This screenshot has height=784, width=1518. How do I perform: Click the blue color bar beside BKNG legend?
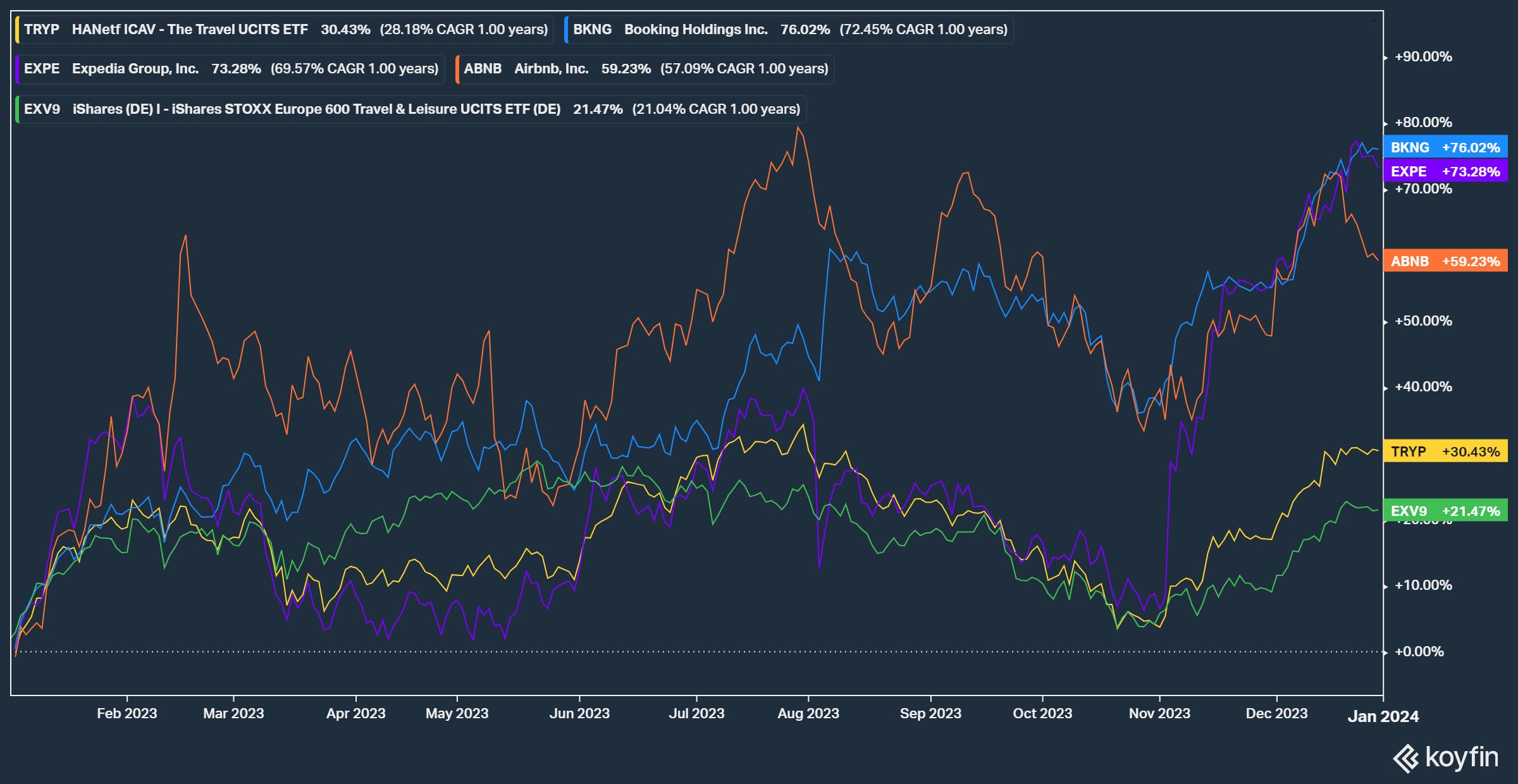[x=566, y=30]
